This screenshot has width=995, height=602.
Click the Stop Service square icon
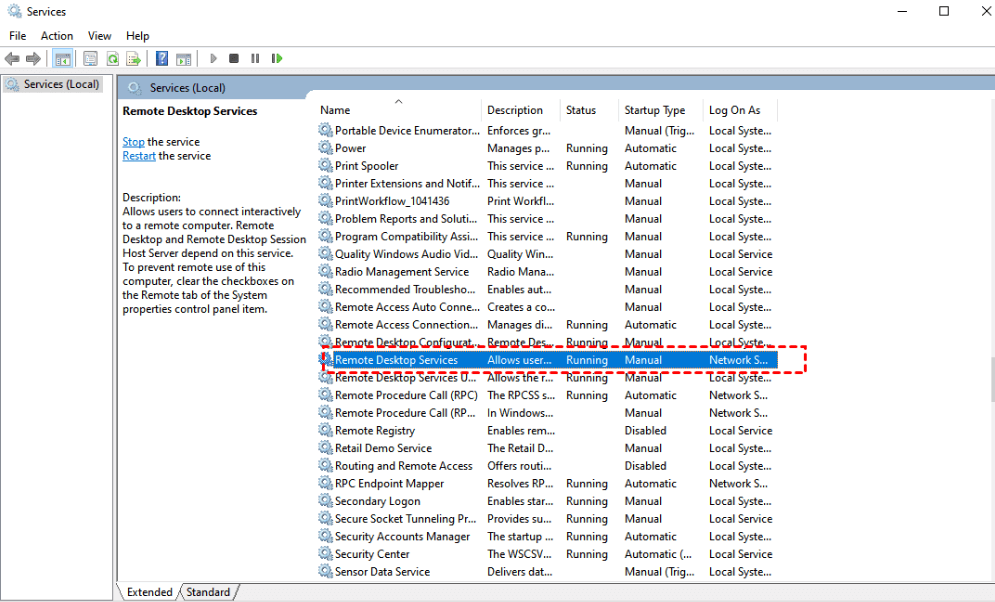[x=234, y=58]
